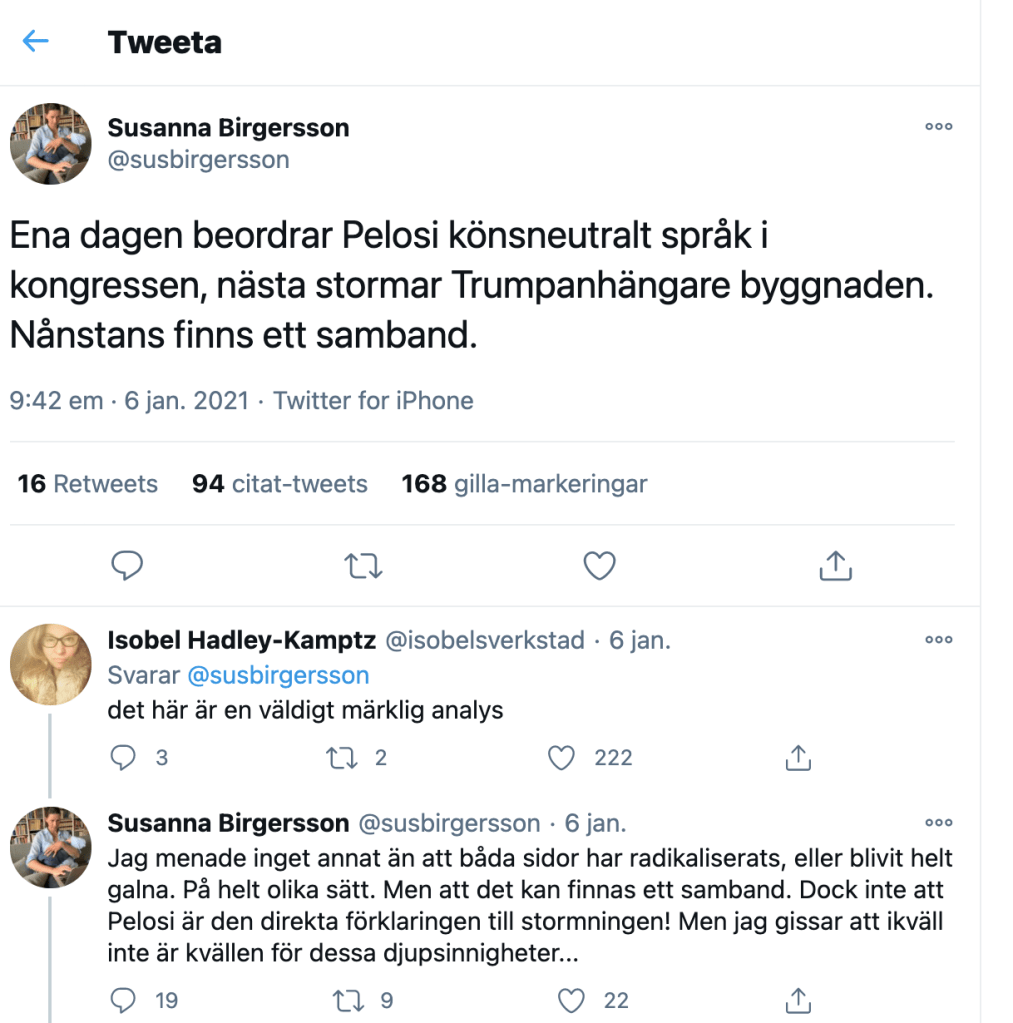
Task: Like the main tweet with heart icon
Action: (x=599, y=566)
